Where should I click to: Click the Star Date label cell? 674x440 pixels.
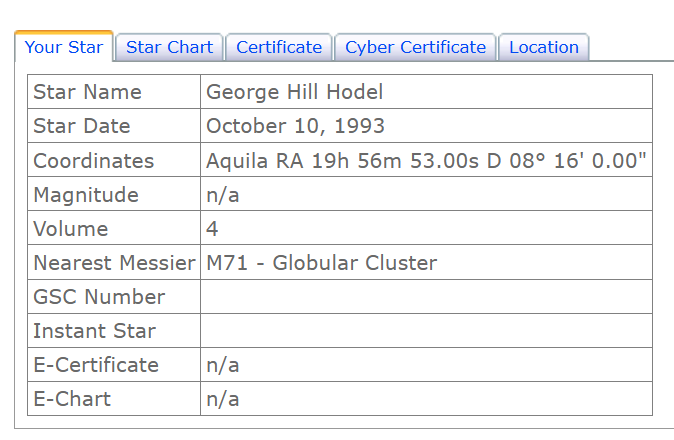82,126
